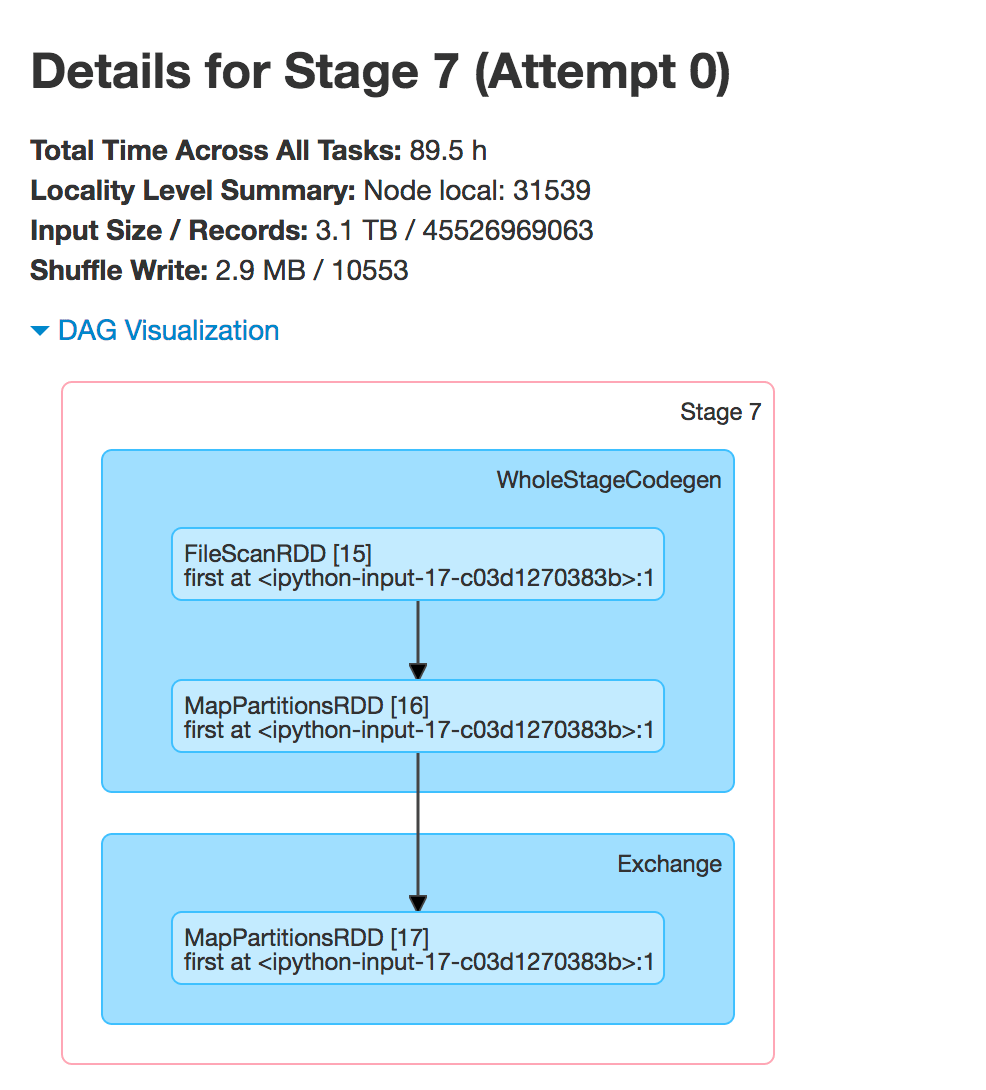Click the Stage 7 label text
986x1090 pixels.
pos(720,411)
